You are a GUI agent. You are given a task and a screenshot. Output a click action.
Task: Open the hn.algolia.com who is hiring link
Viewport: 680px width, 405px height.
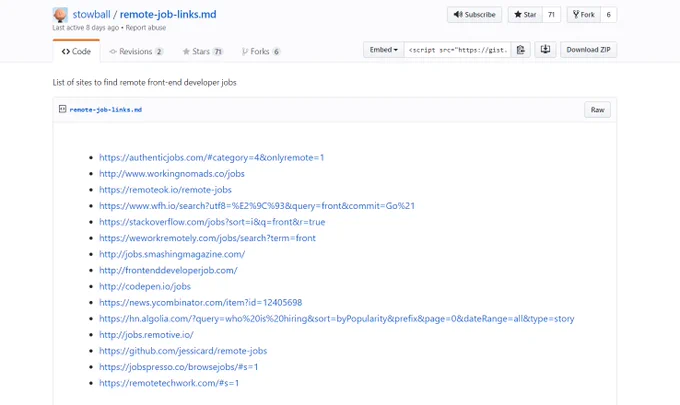(337, 319)
